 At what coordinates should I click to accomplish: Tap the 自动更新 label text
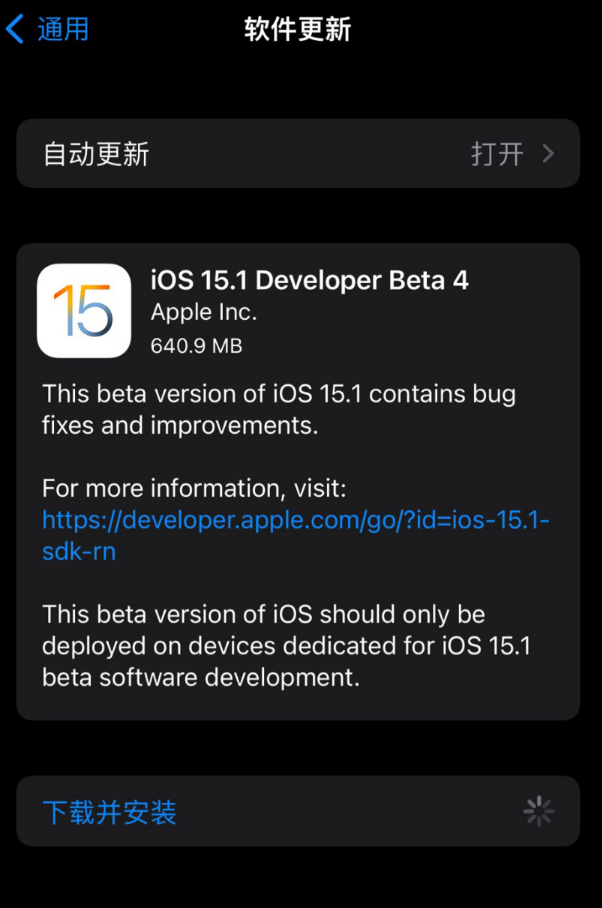[96, 154]
